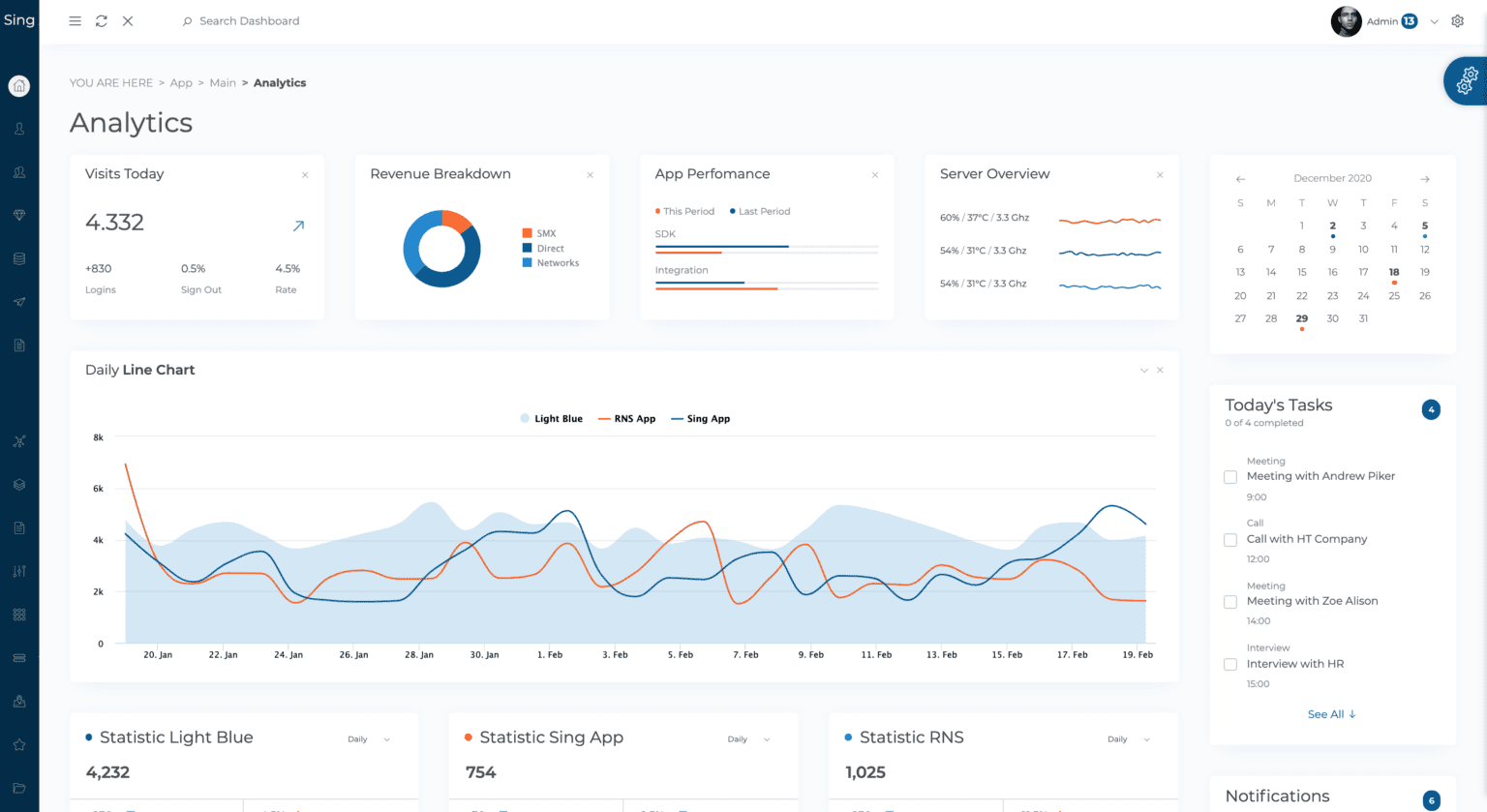Click the Integration progress bar

click(767, 286)
